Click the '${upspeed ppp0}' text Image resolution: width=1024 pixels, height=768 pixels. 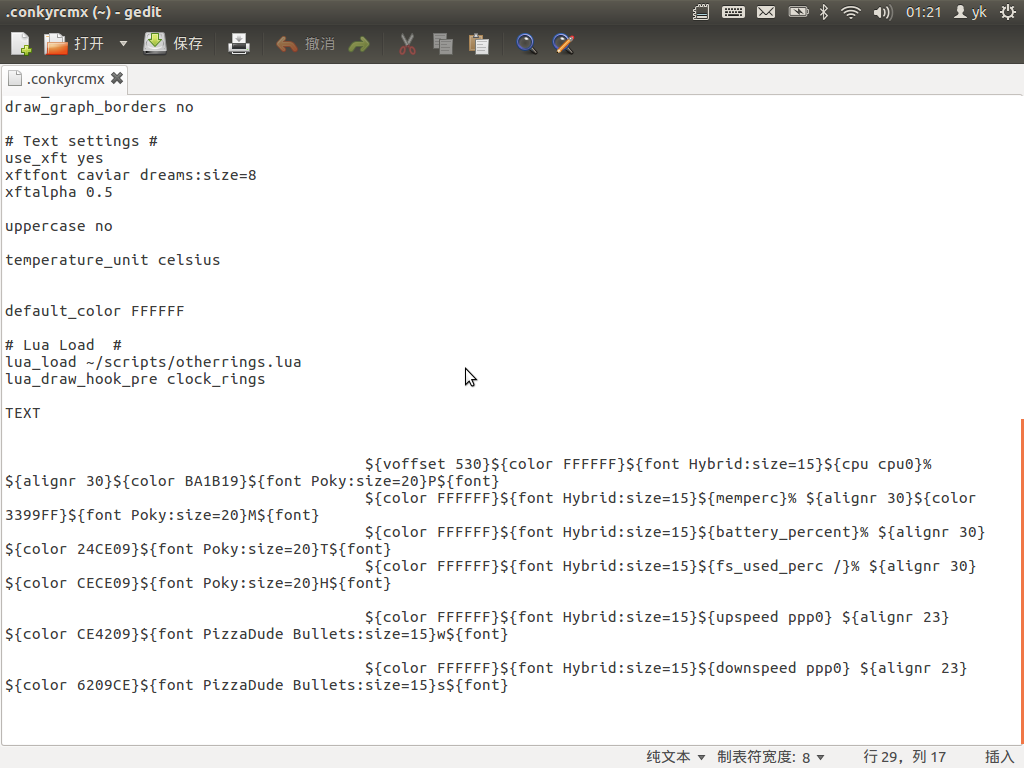(x=765, y=617)
